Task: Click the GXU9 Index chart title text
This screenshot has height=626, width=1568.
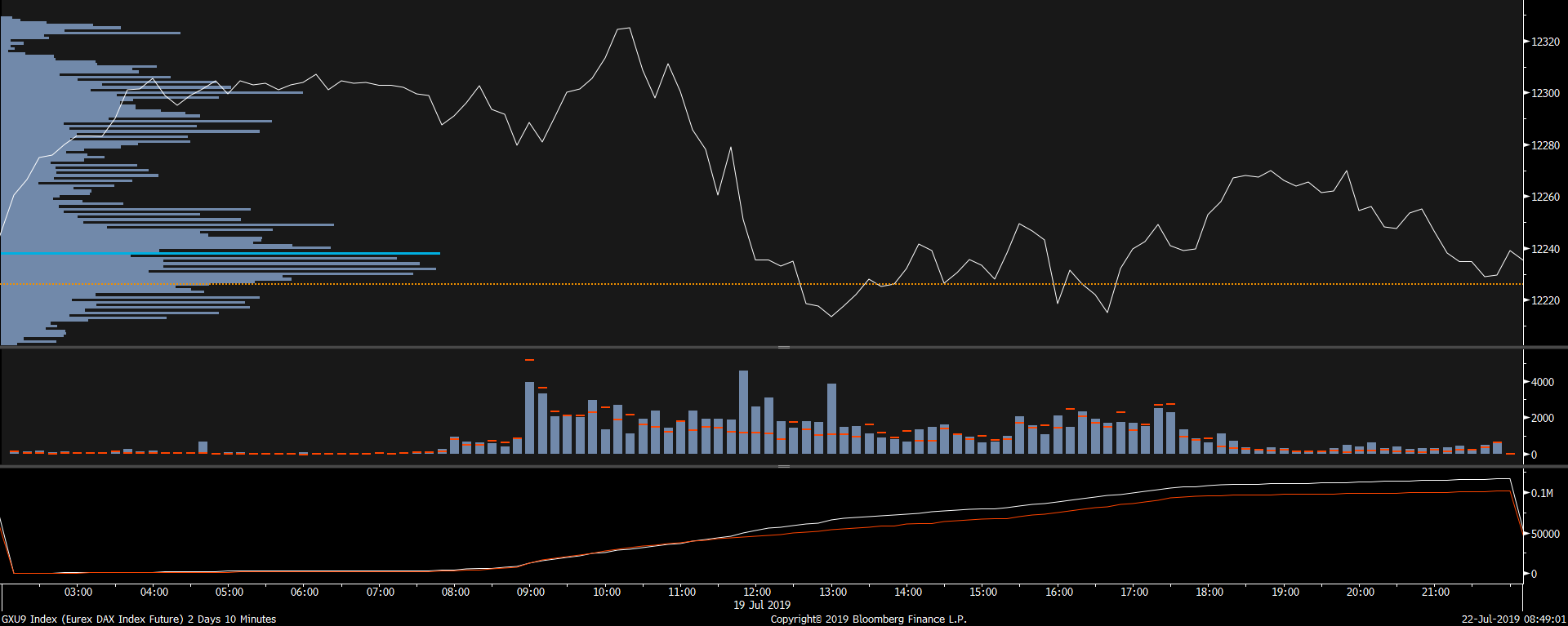Action: 139,619
